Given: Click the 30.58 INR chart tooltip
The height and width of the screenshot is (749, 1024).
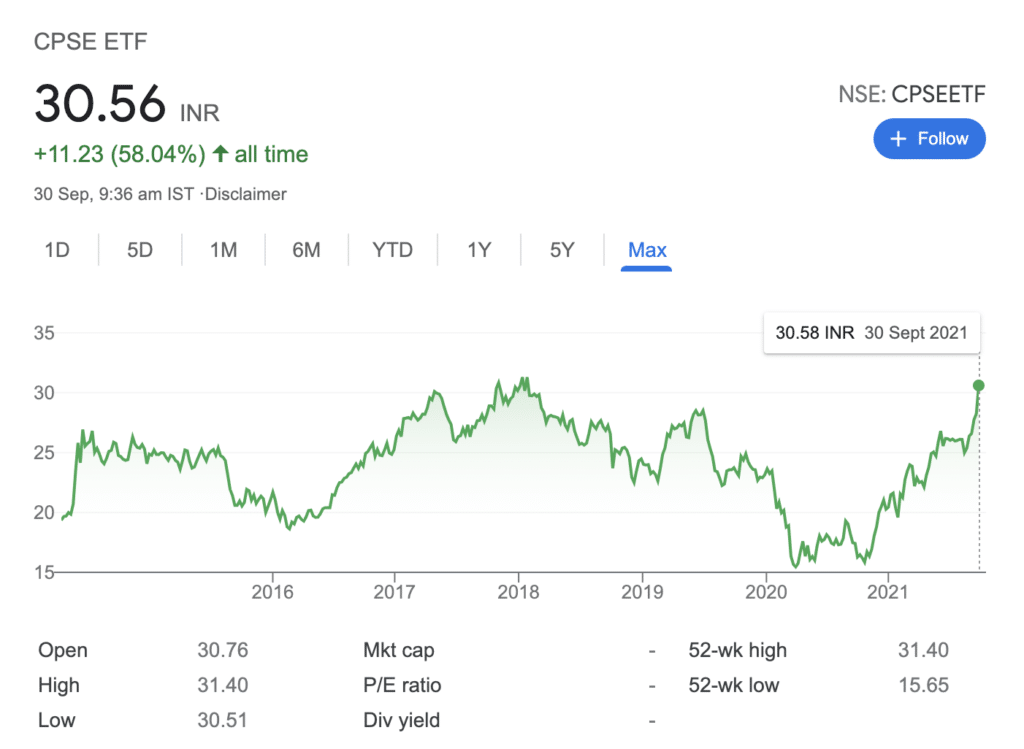Looking at the screenshot, I should pyautogui.click(x=871, y=333).
